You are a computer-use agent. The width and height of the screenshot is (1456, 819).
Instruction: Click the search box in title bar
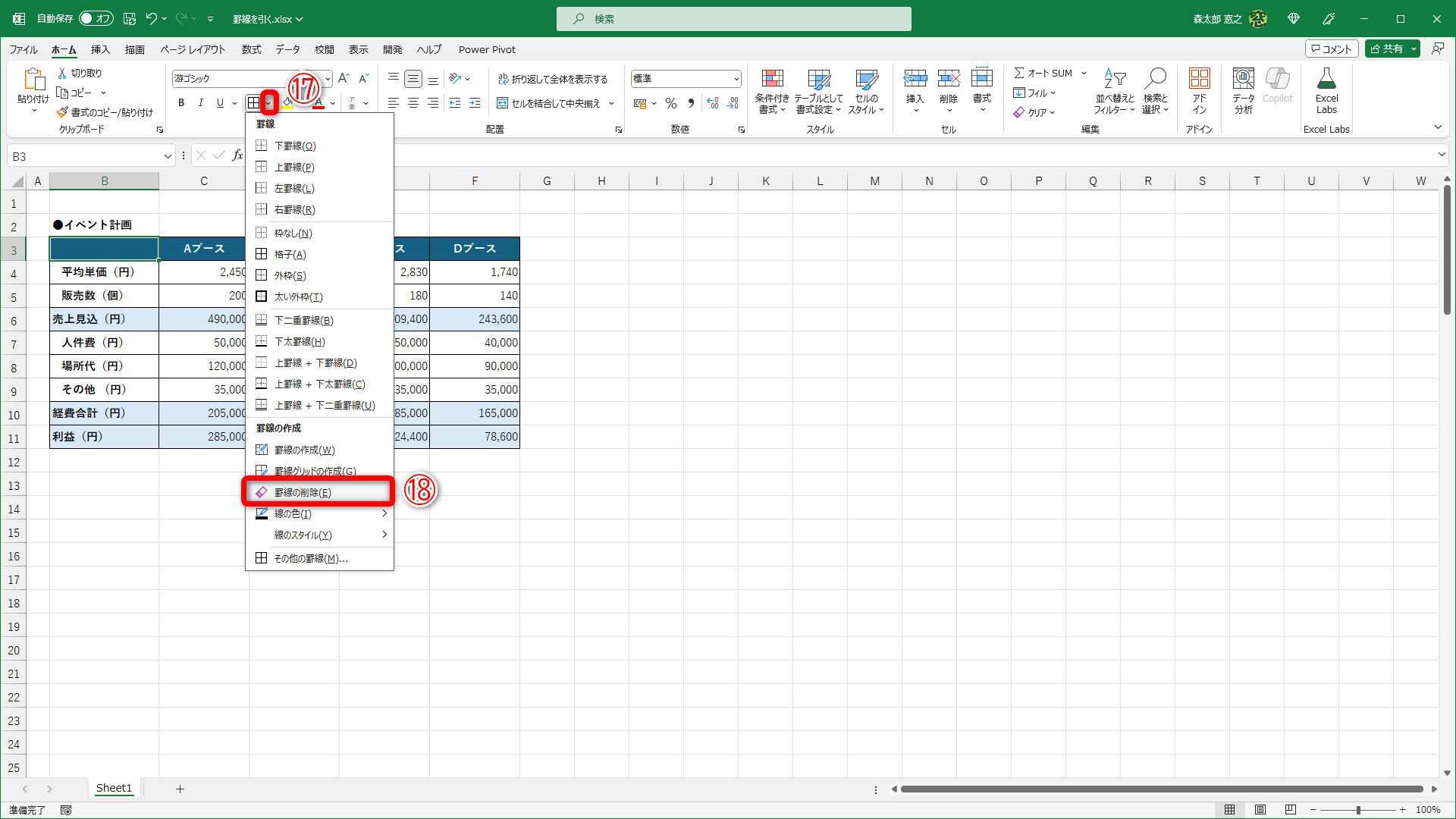(x=733, y=19)
